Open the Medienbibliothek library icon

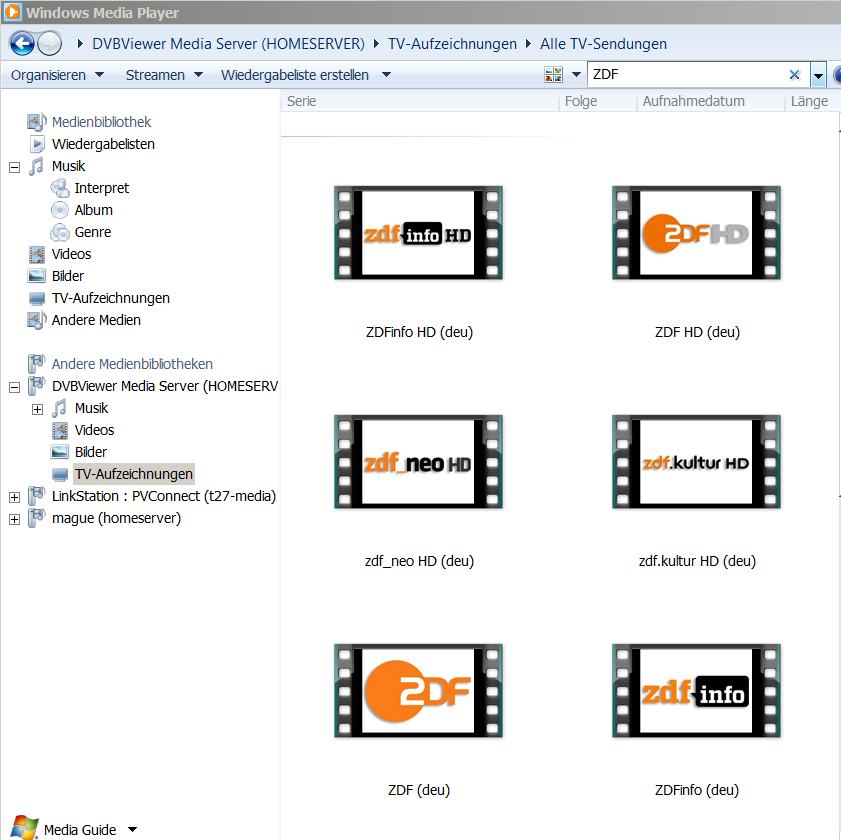point(37,122)
